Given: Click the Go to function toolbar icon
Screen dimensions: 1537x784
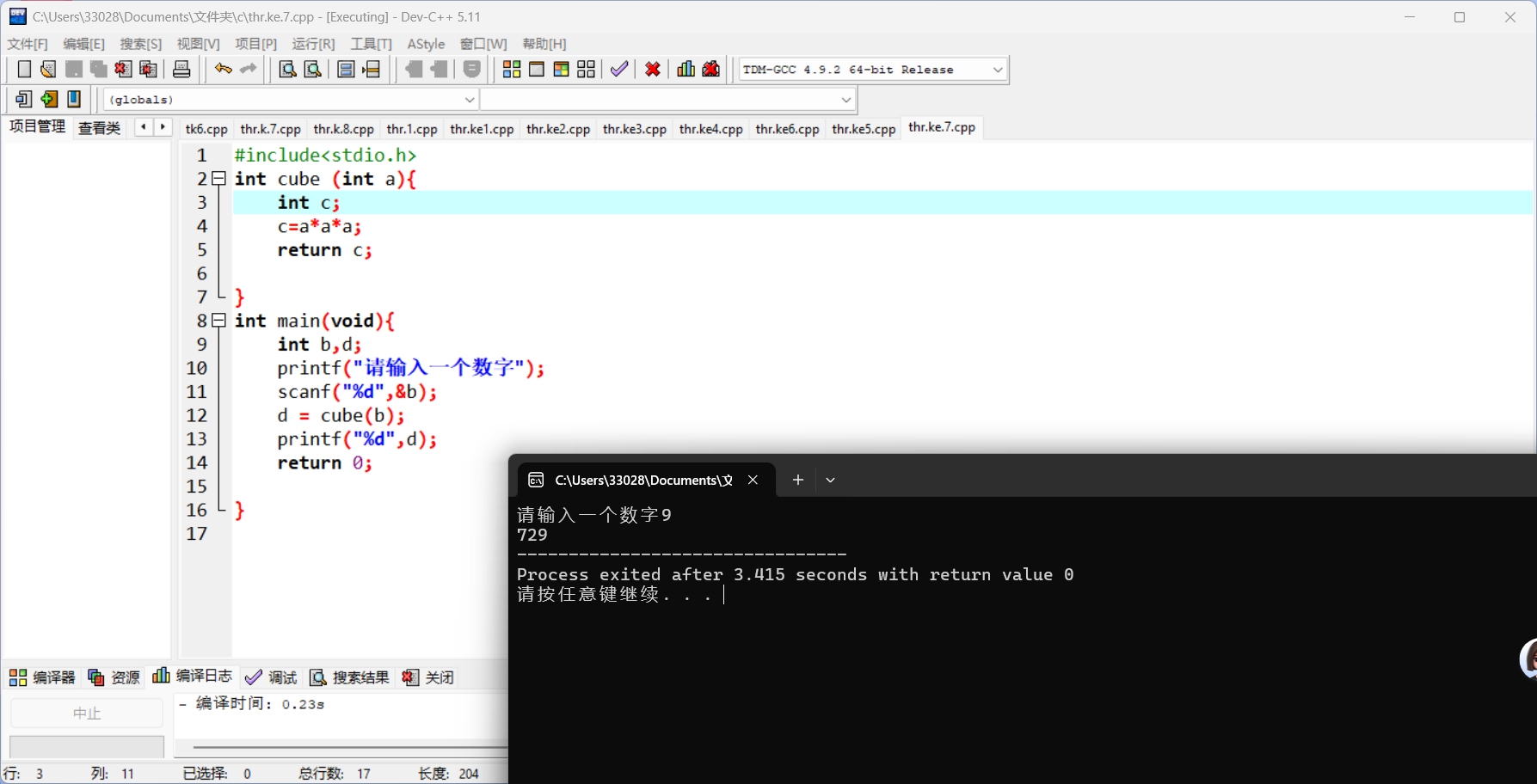Looking at the screenshot, I should coord(346,70).
